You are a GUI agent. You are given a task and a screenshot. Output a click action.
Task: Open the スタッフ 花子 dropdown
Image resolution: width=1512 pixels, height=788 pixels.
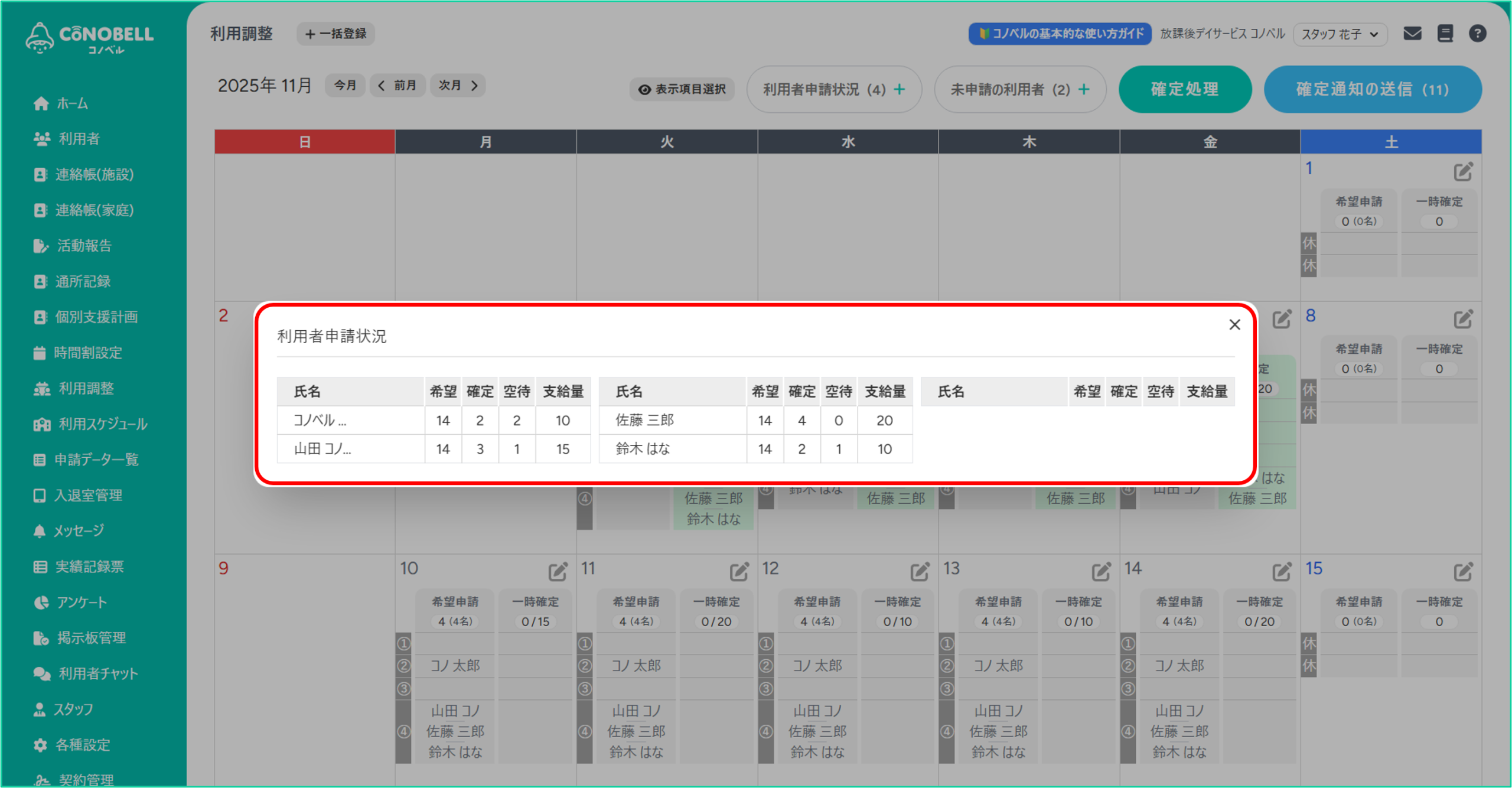(1340, 34)
